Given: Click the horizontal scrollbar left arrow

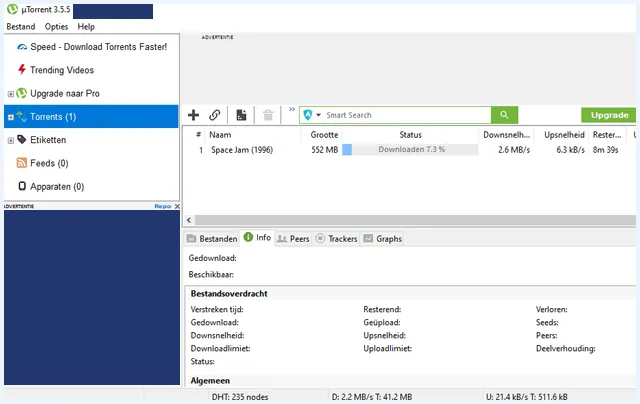Looking at the screenshot, I should [x=189, y=220].
